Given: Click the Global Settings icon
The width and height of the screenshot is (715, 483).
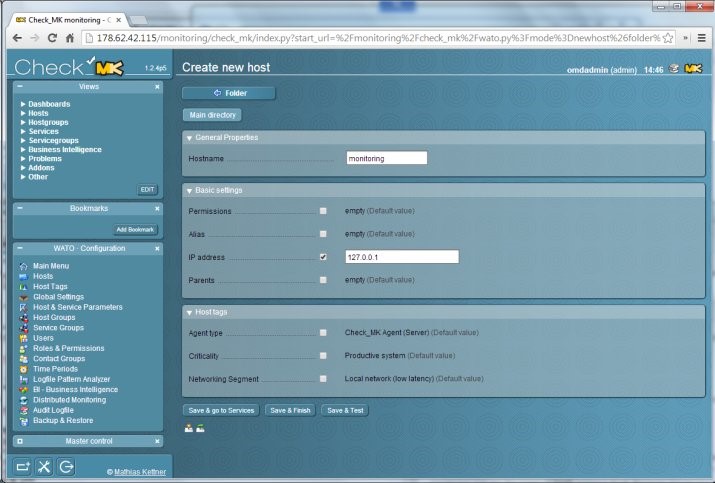Looking at the screenshot, I should click(x=23, y=297).
